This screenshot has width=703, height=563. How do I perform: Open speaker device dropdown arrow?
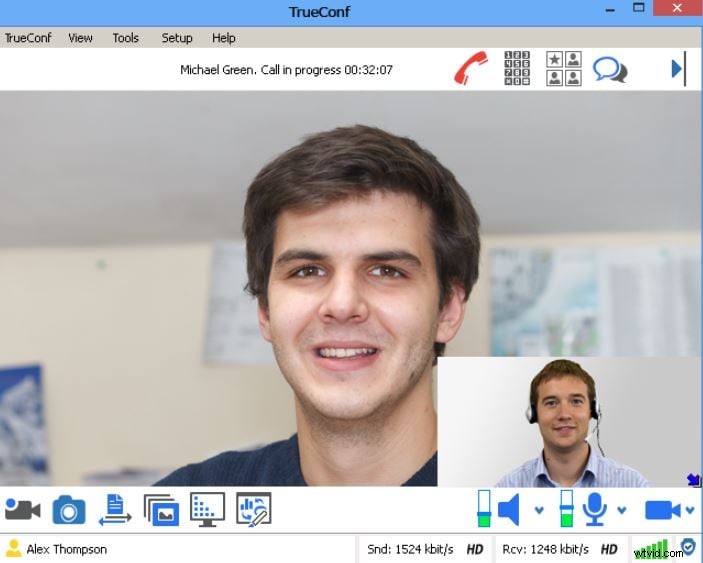(x=539, y=510)
